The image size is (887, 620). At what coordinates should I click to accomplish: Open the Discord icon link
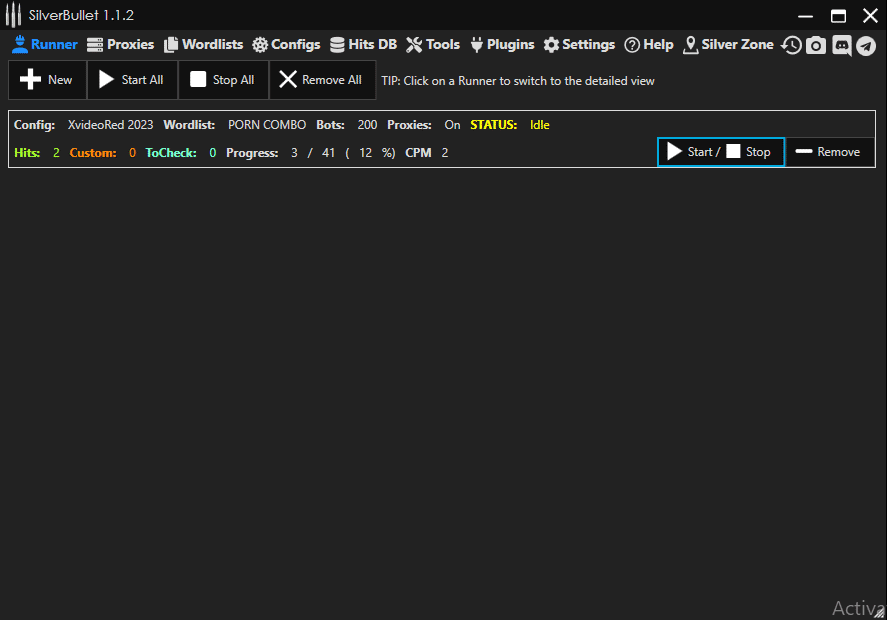click(841, 45)
